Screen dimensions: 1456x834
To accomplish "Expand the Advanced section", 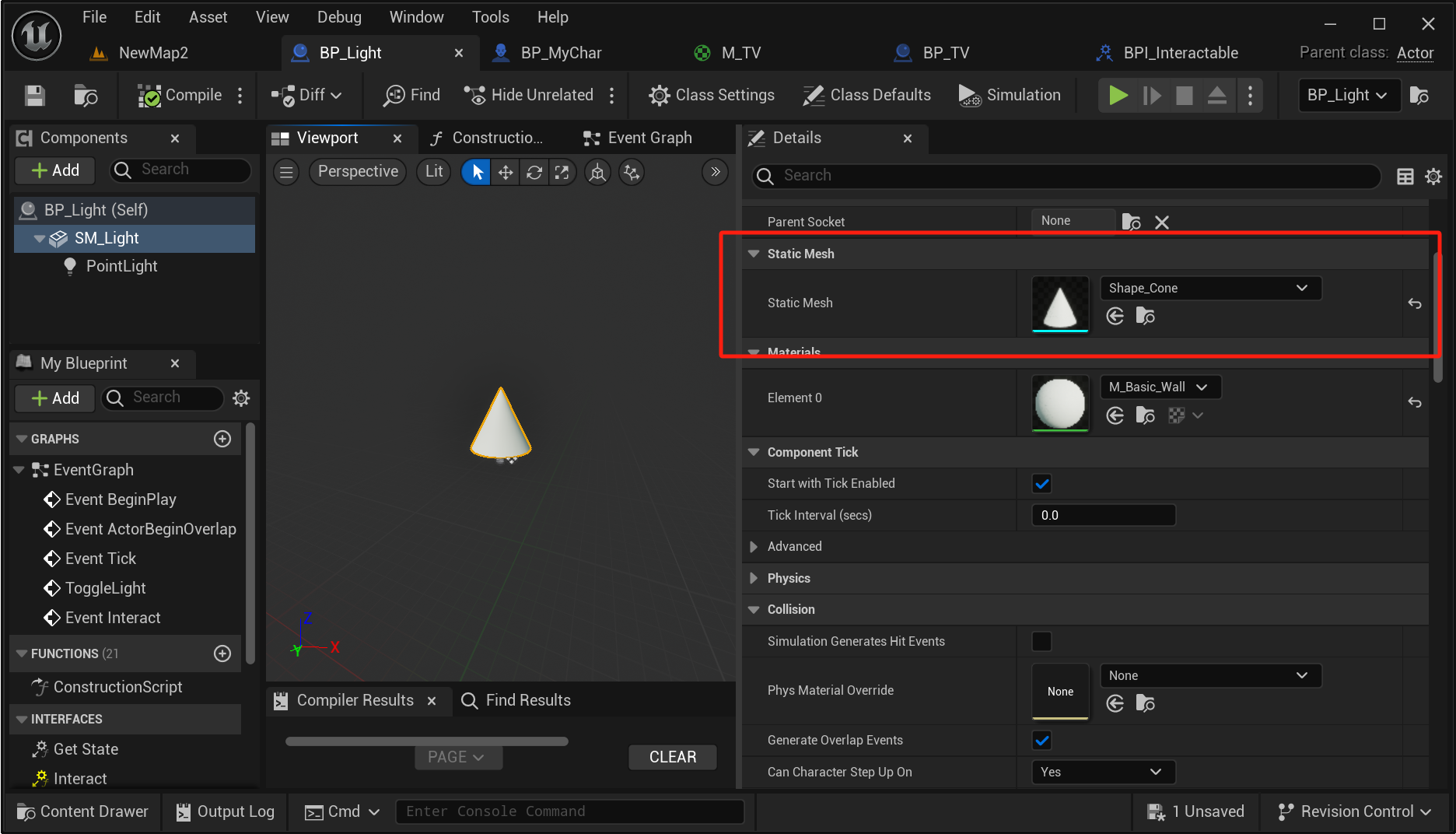I will [x=753, y=547].
